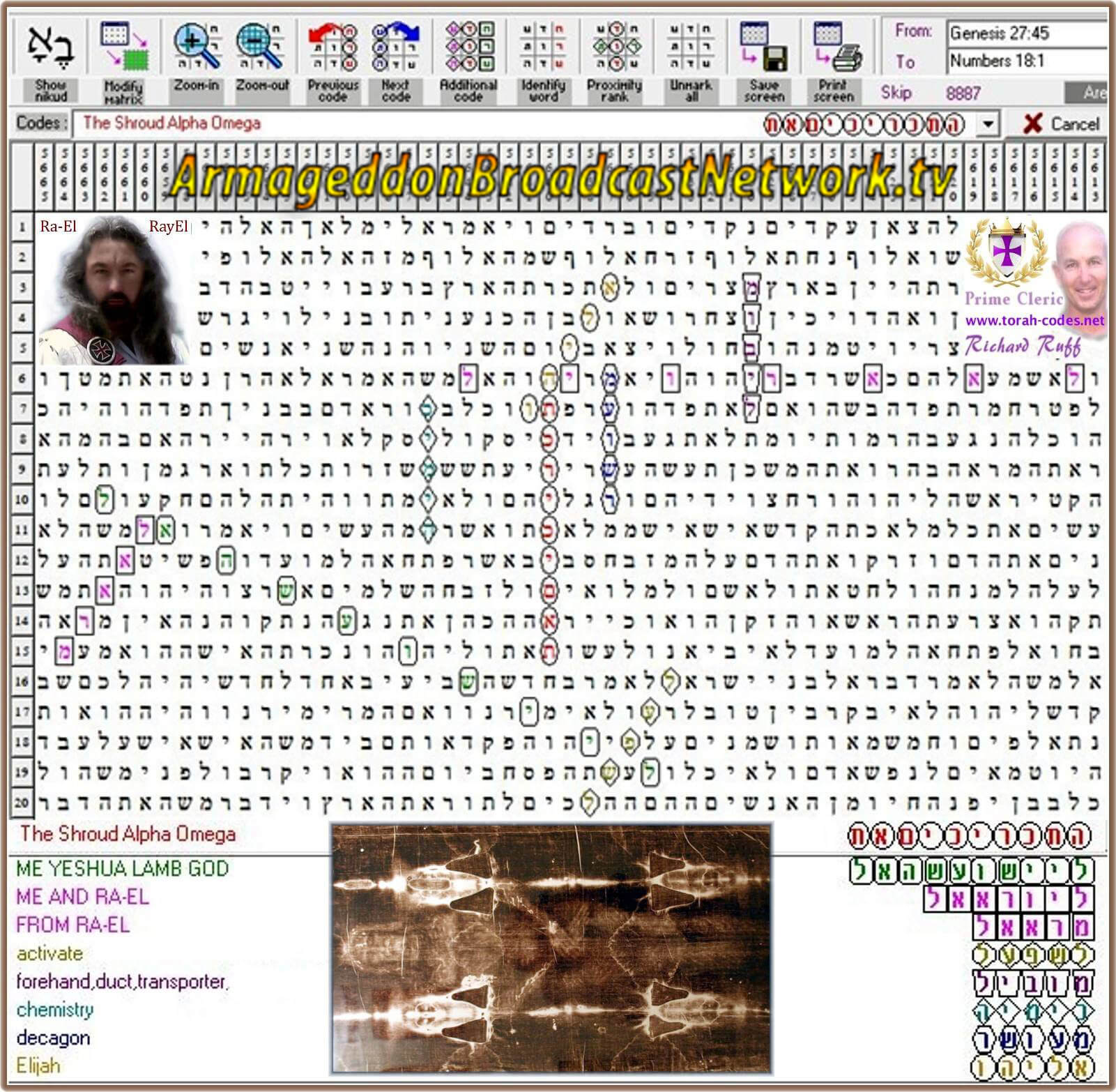Screen dimensions: 1116x1092
Task: Select matrix row number 6
Action: point(22,379)
